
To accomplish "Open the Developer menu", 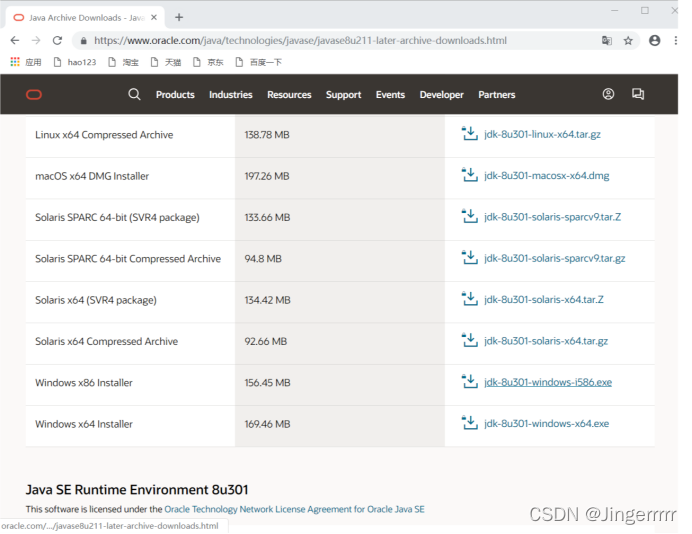I will tap(442, 95).
